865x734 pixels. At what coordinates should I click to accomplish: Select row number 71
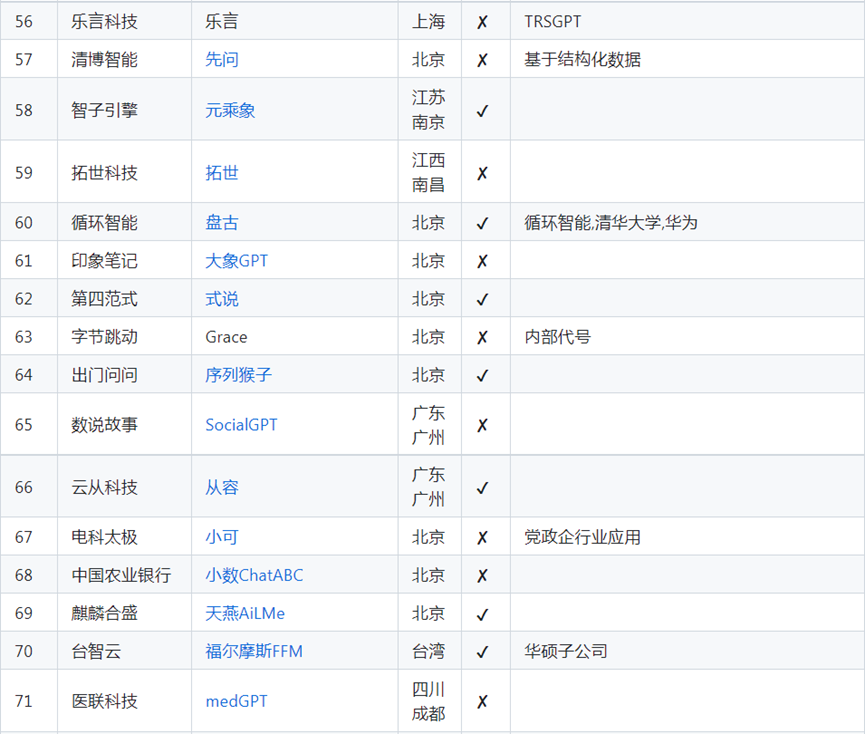(x=24, y=701)
